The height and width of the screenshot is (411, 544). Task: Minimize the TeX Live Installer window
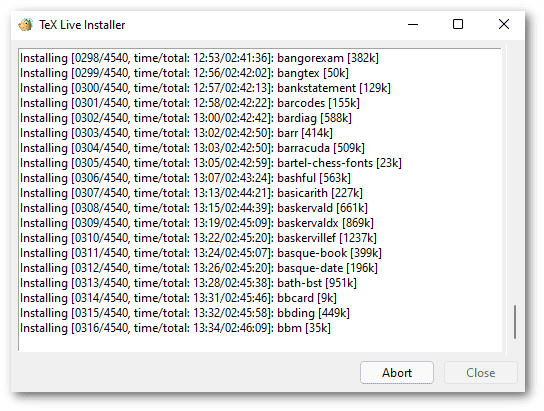pos(413,24)
